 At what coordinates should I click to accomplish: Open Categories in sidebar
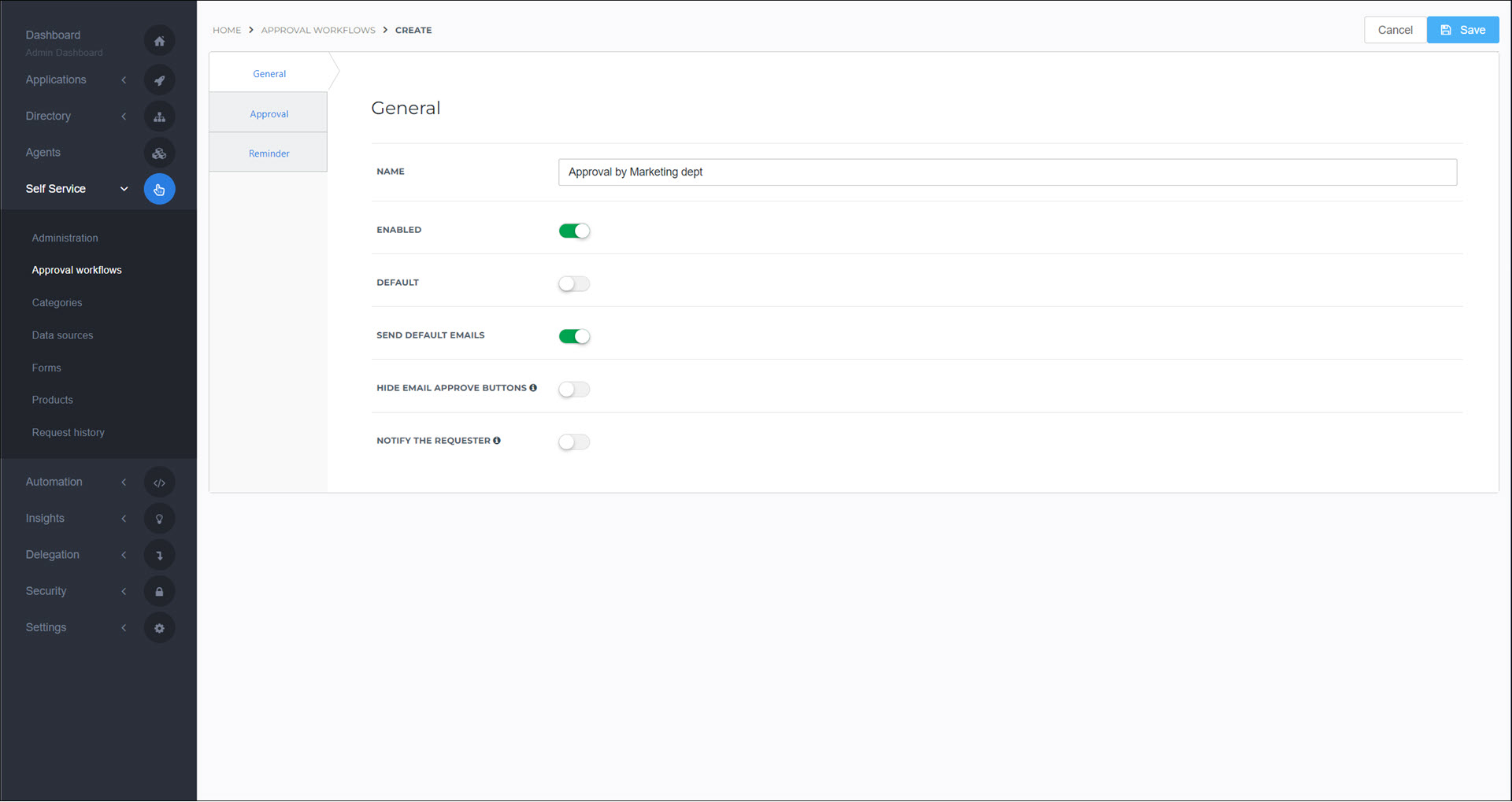pos(57,302)
